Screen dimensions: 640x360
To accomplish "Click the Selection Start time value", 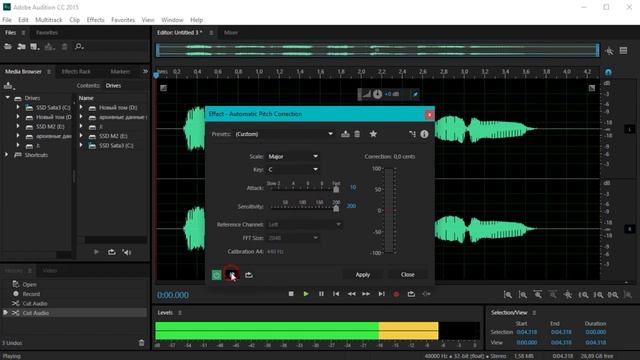I will (527, 332).
